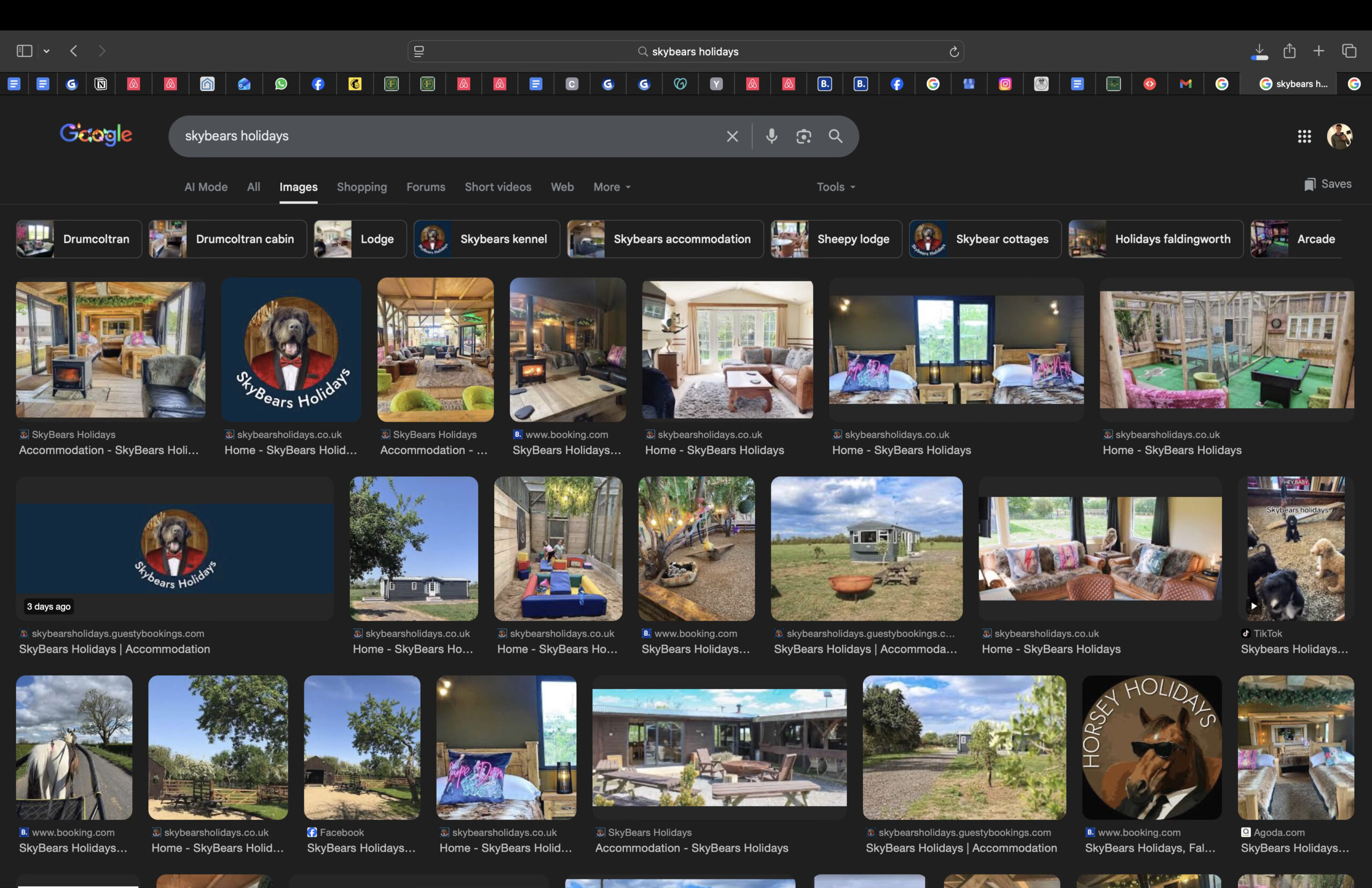The height and width of the screenshot is (888, 1372).
Task: Start voice search with microphone icon
Action: coord(771,136)
